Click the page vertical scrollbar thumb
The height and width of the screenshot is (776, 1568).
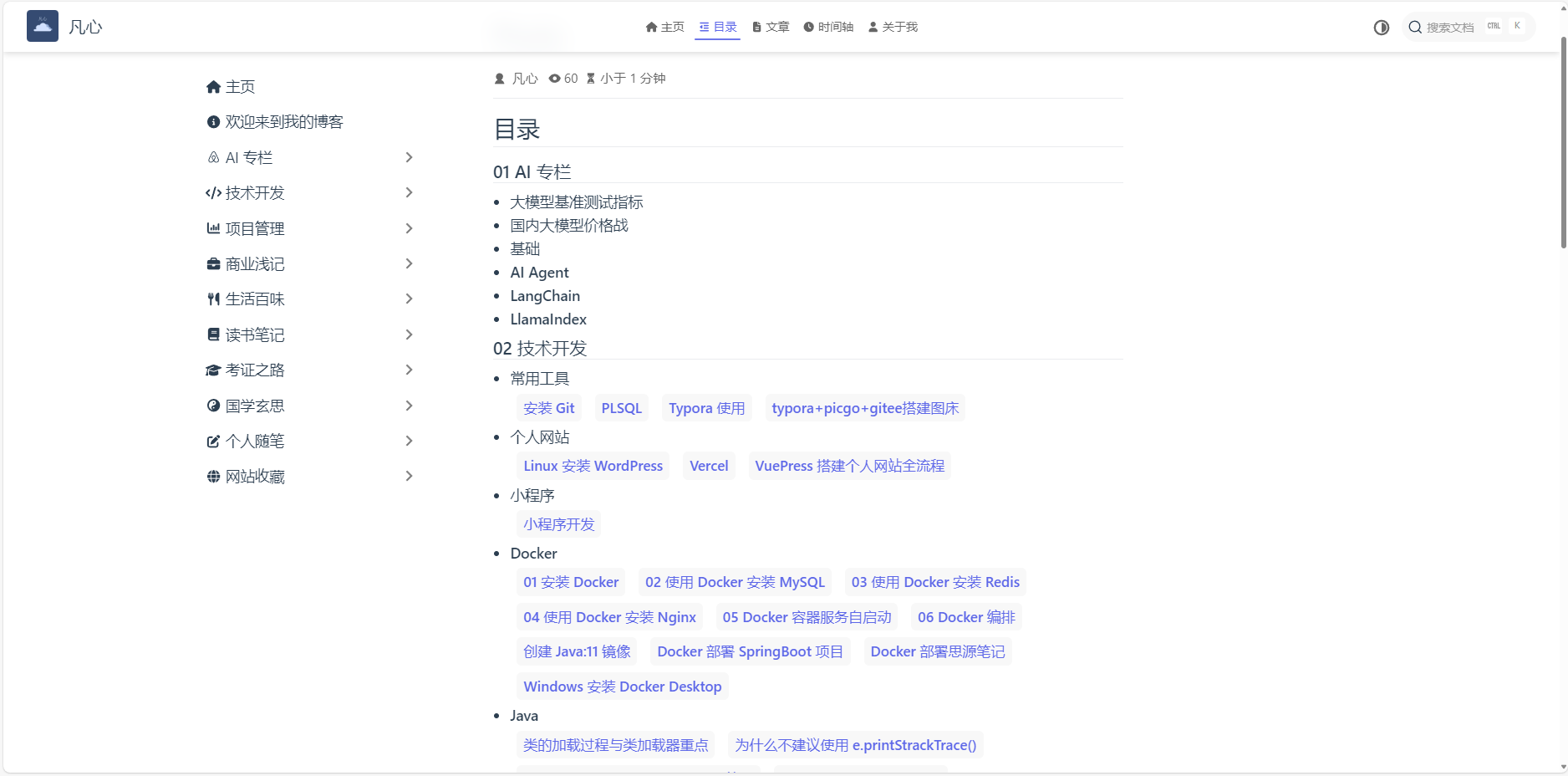1563,142
